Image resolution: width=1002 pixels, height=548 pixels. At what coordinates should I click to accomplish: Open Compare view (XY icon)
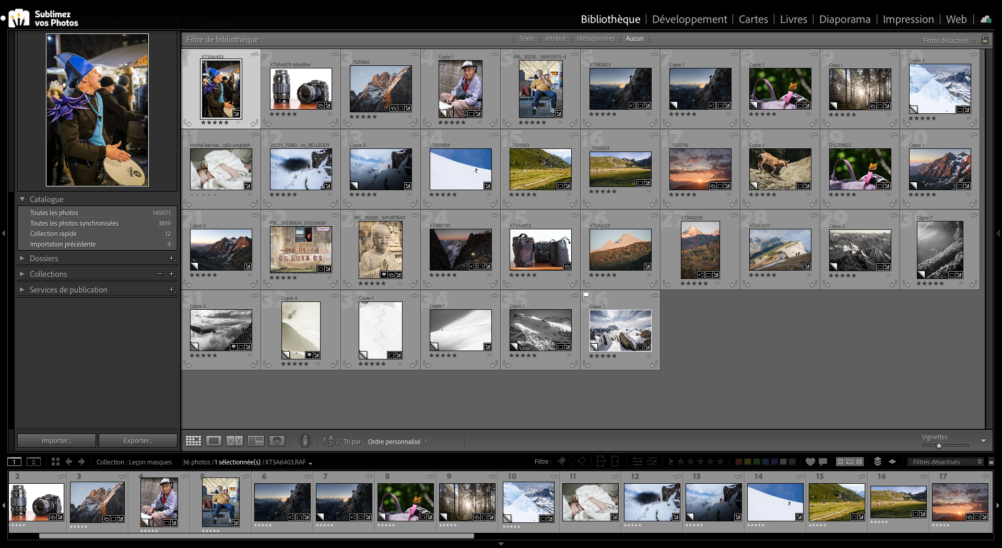click(x=235, y=441)
